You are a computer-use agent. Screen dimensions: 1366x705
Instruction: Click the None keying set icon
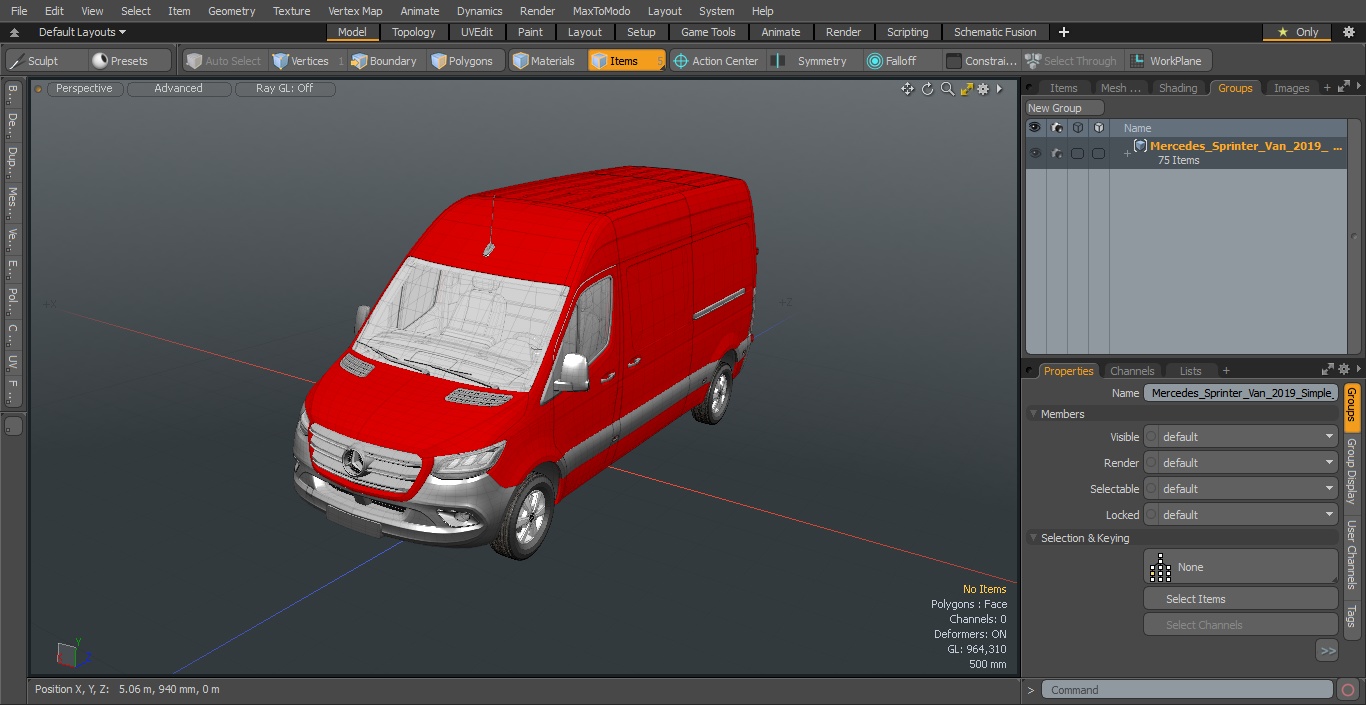[x=1160, y=567]
